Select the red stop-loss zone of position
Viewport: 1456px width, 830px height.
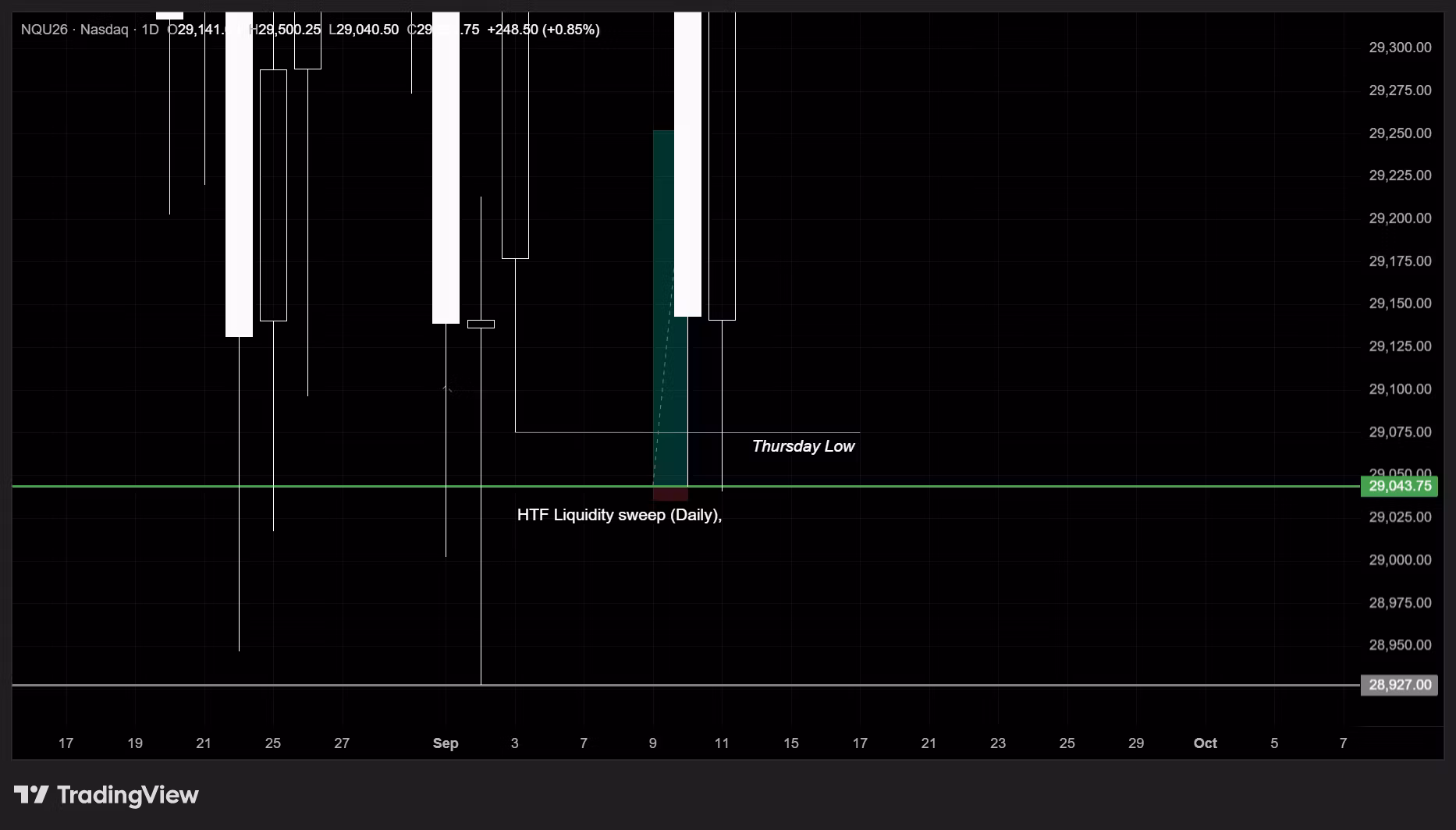pyautogui.click(x=670, y=493)
